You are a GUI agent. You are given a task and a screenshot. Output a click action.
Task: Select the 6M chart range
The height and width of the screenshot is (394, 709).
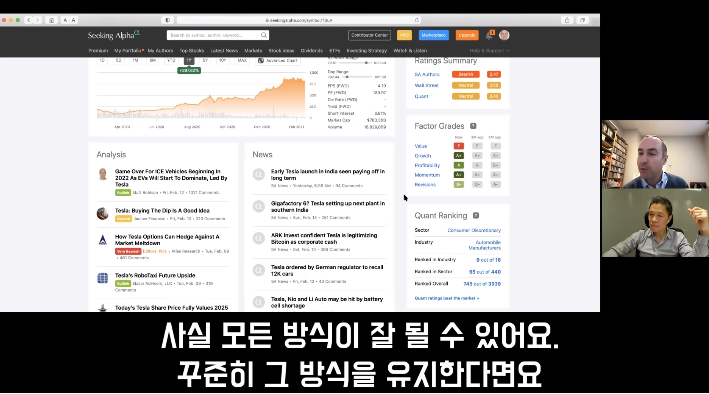(153, 60)
